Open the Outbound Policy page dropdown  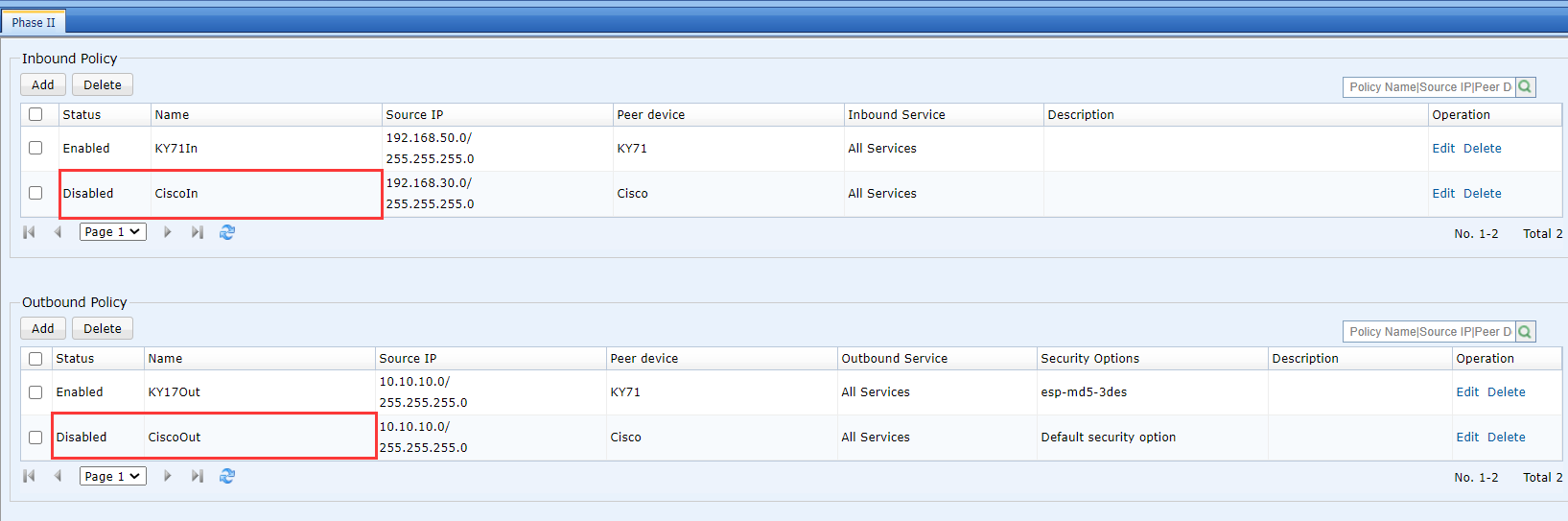pyautogui.click(x=112, y=476)
